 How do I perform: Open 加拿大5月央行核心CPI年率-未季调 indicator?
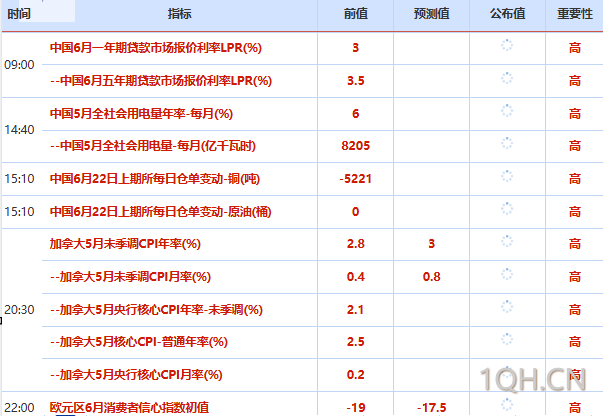157,310
